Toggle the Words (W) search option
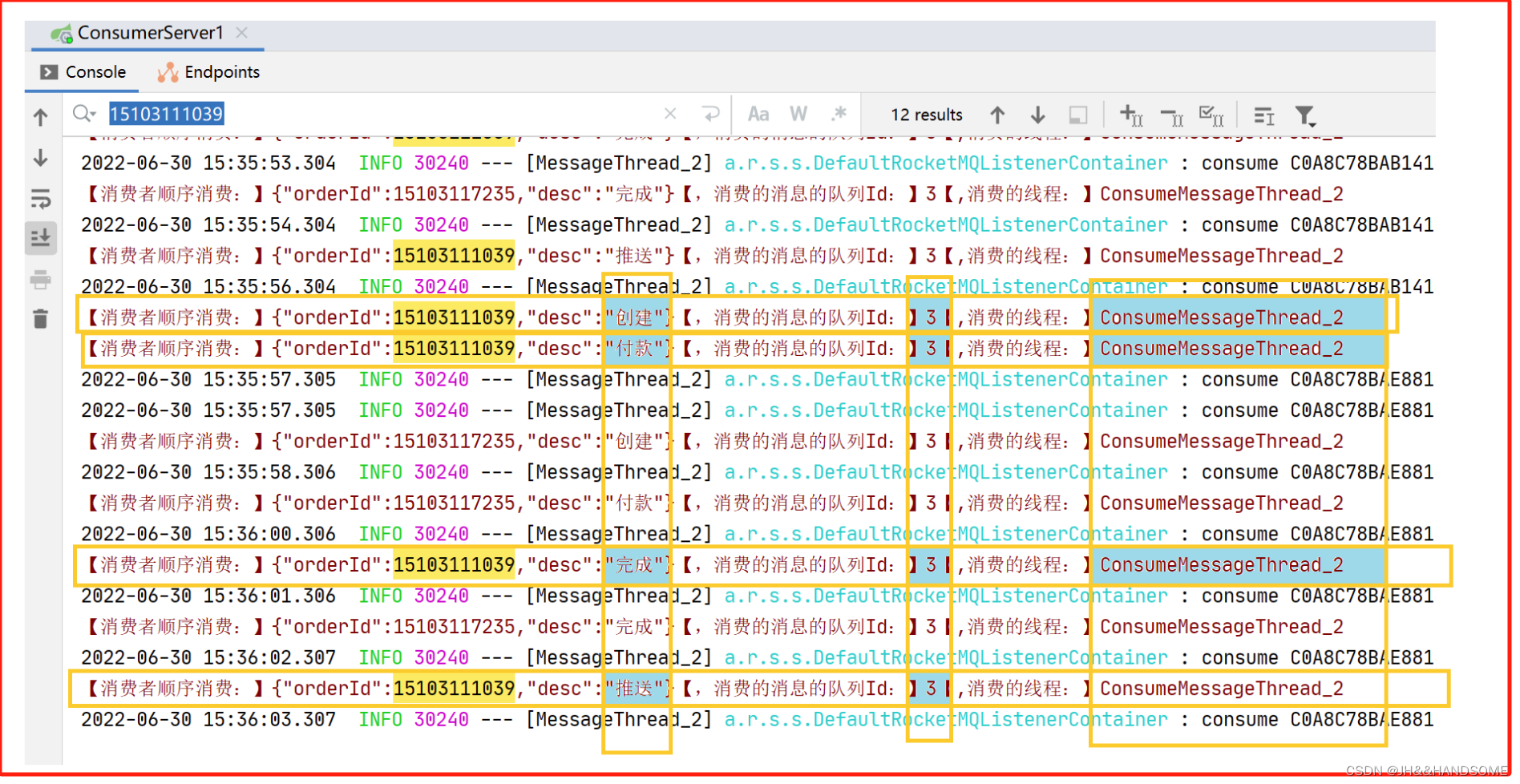Image resolution: width=1520 pixels, height=784 pixels. pyautogui.click(x=798, y=114)
